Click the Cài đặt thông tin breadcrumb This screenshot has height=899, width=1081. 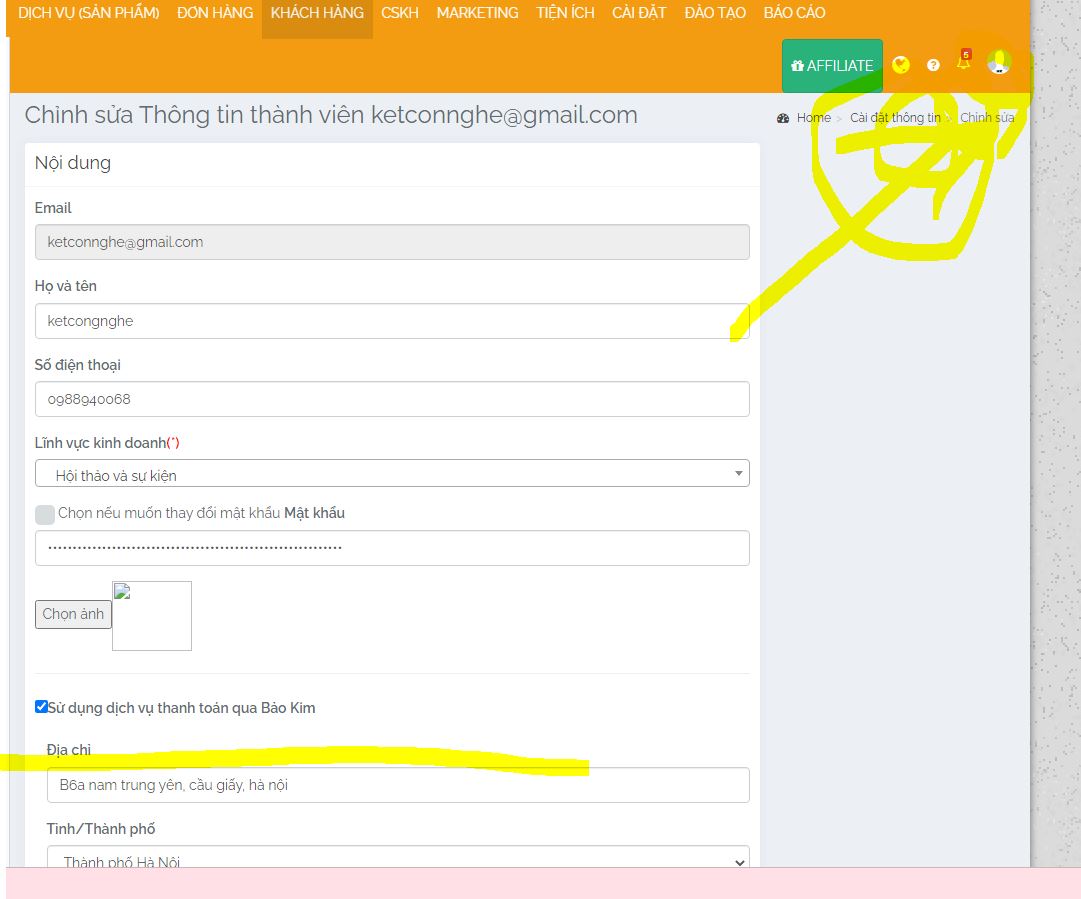tap(895, 118)
